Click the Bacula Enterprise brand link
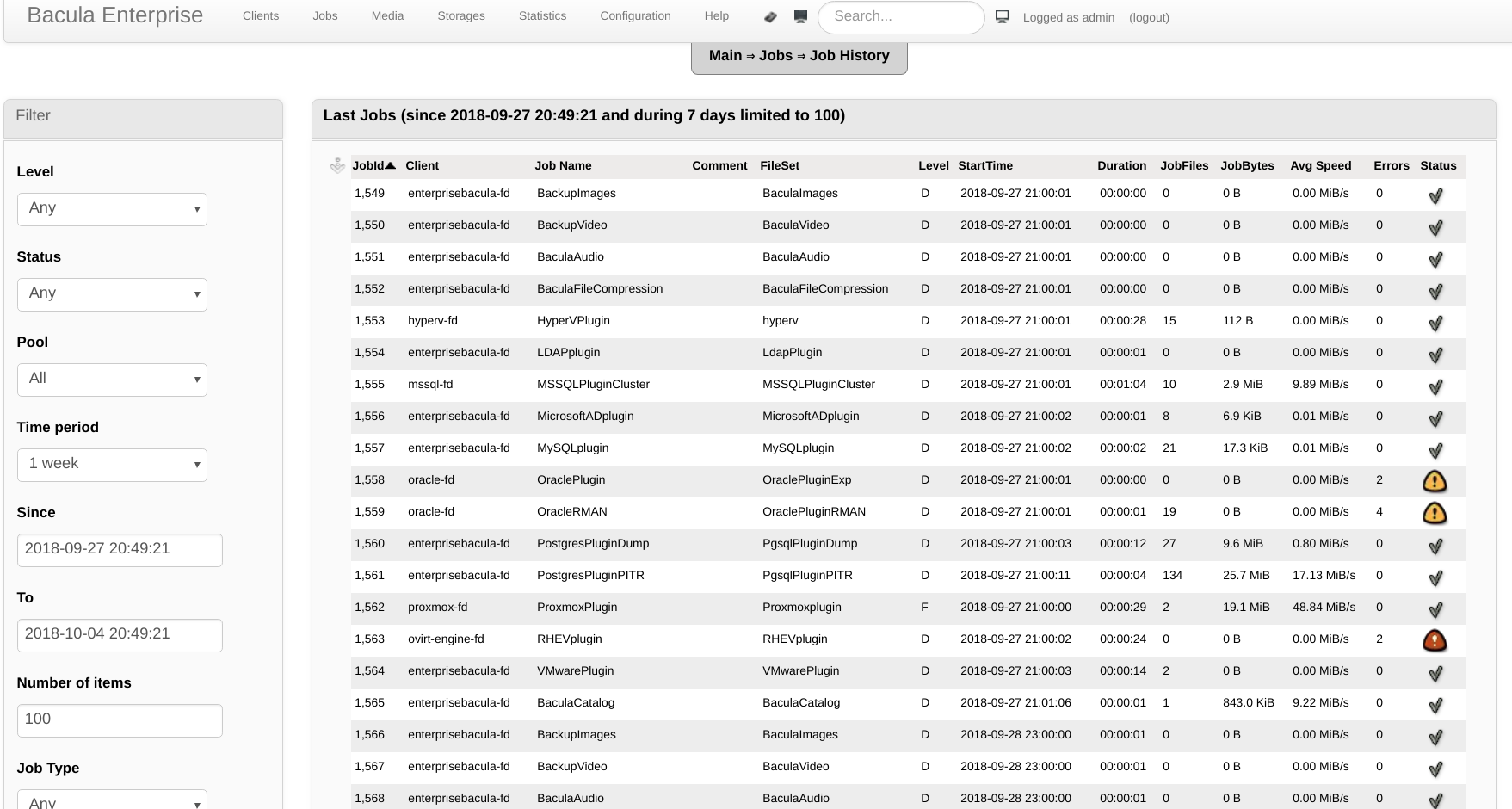1512x809 pixels. (x=115, y=15)
